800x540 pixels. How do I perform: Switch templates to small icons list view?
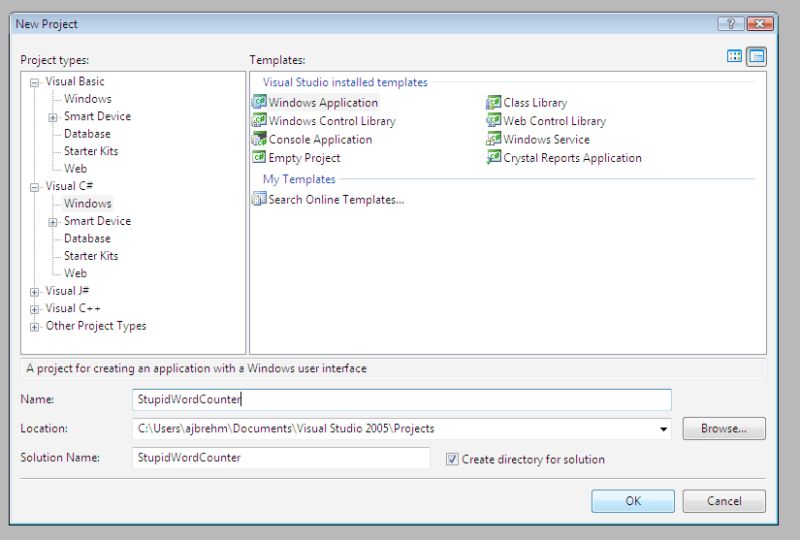(x=756, y=56)
